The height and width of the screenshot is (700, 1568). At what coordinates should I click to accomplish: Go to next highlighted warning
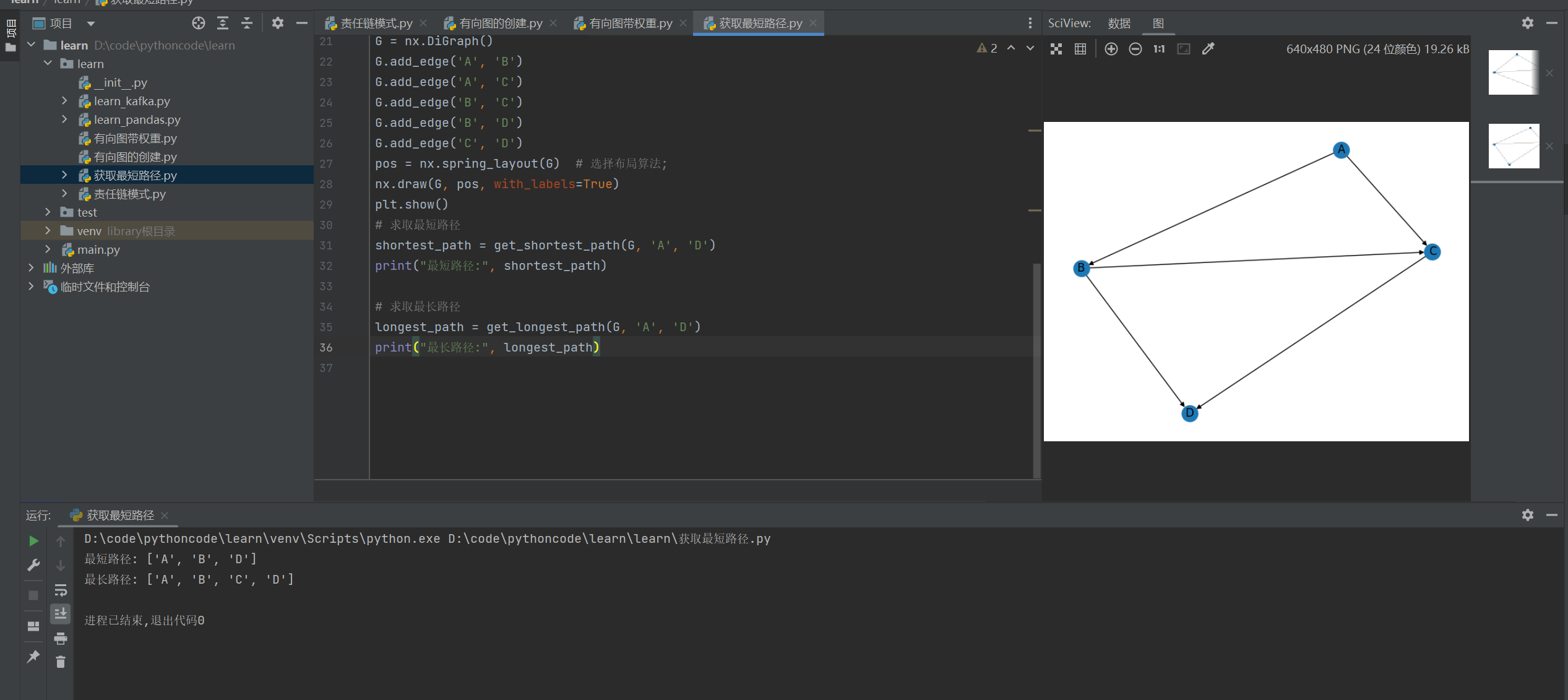[x=1030, y=48]
